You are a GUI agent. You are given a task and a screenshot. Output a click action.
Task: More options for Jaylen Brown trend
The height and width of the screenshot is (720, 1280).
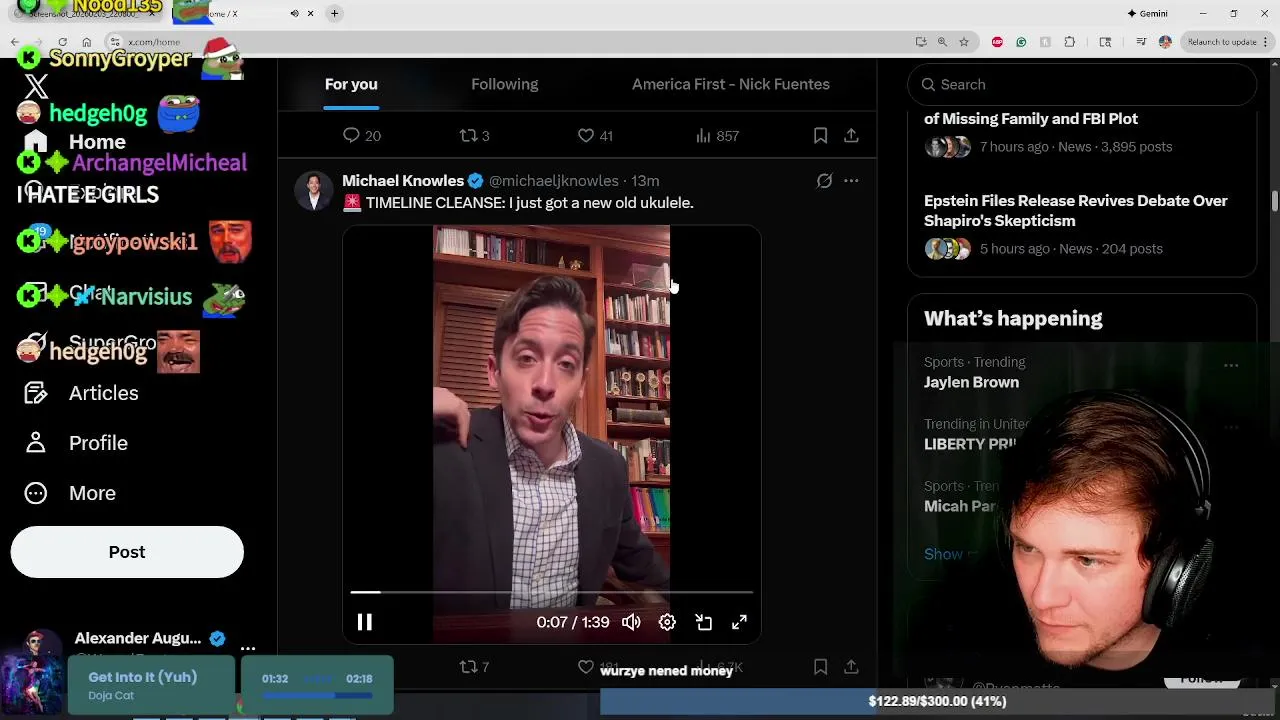pyautogui.click(x=1231, y=365)
